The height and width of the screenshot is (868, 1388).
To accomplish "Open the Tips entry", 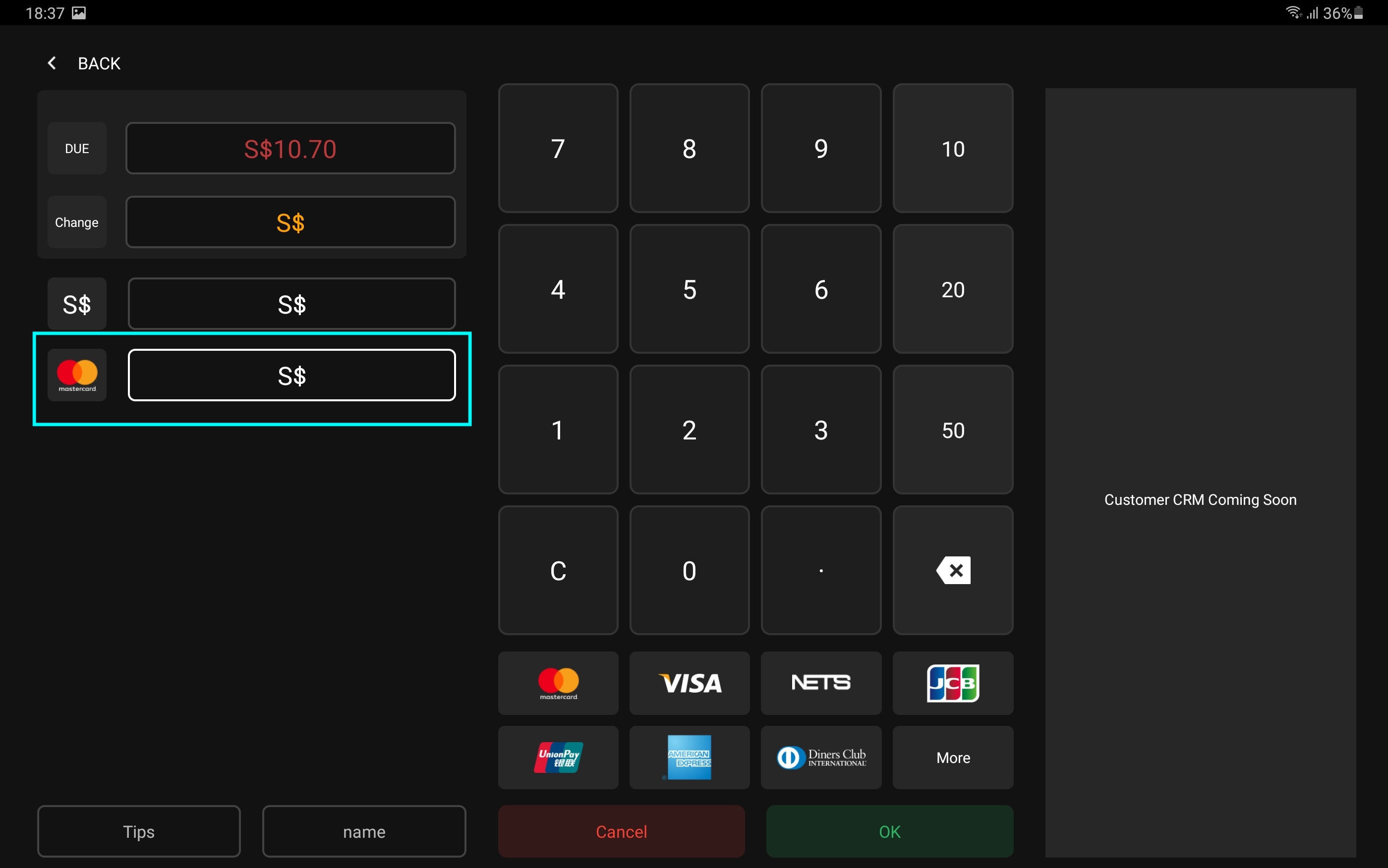I will coord(139,831).
